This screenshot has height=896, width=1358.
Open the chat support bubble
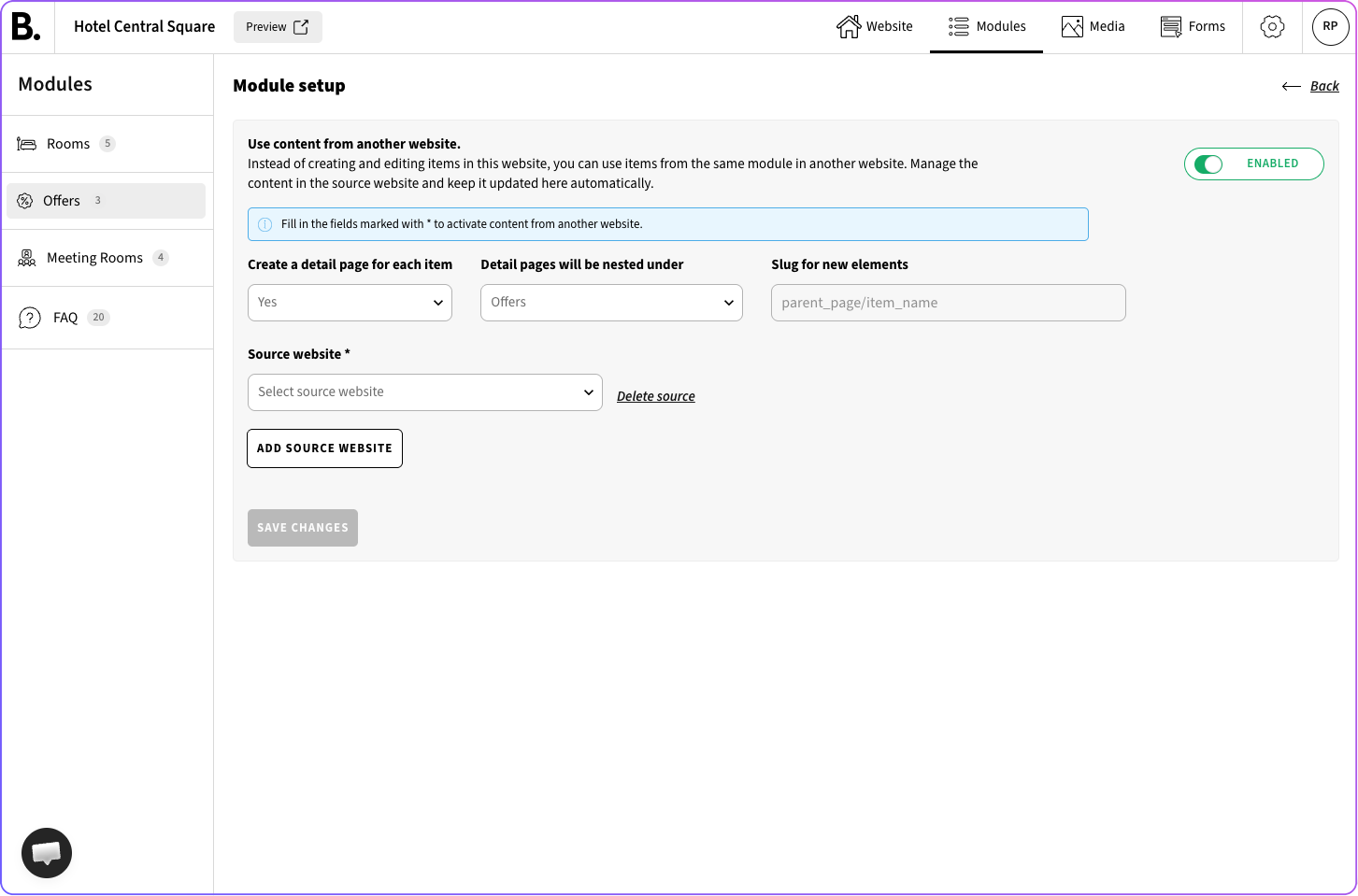[47, 853]
